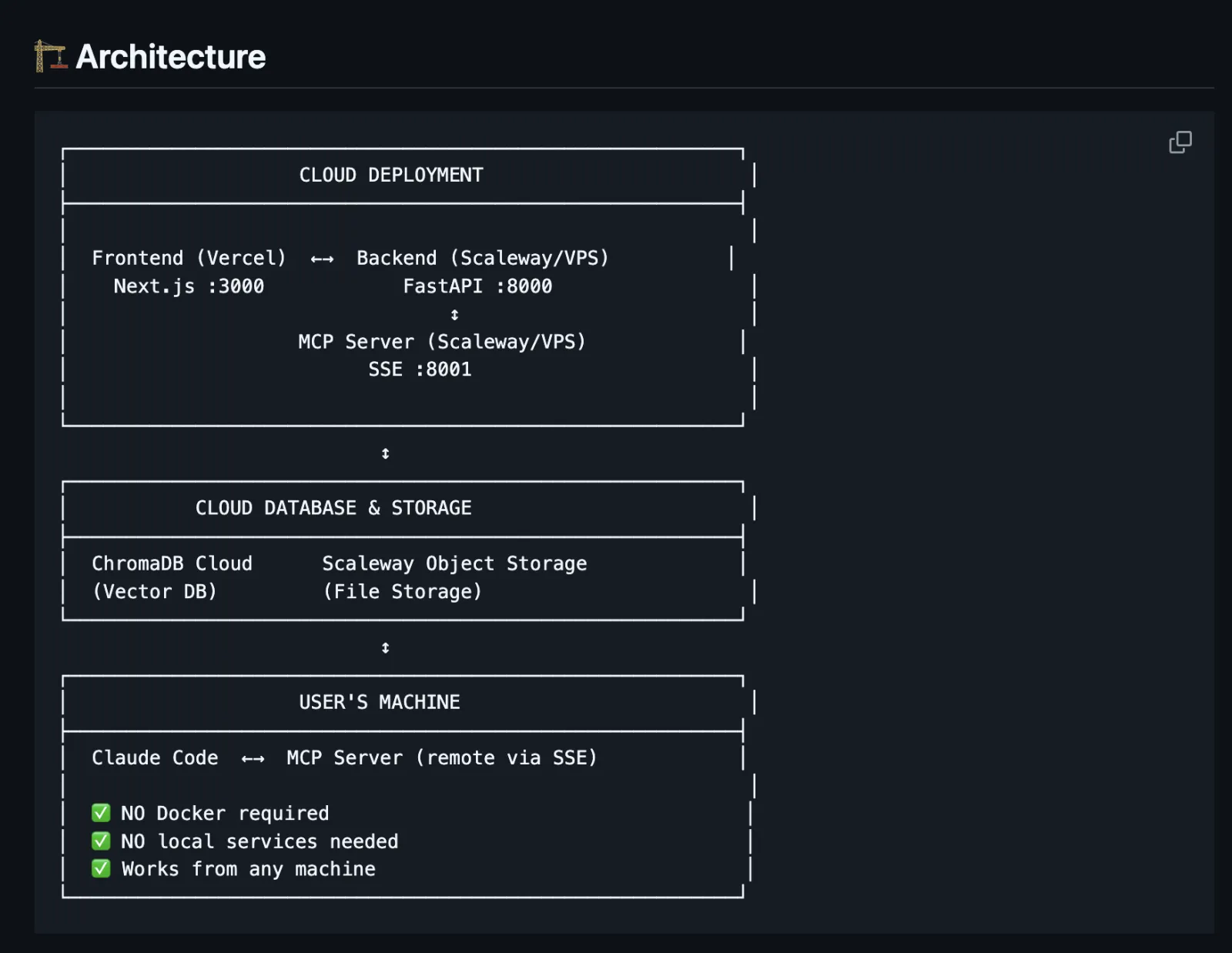Image resolution: width=1232 pixels, height=953 pixels.
Task: Click vertical arrow above User's Machine box
Action: [385, 647]
